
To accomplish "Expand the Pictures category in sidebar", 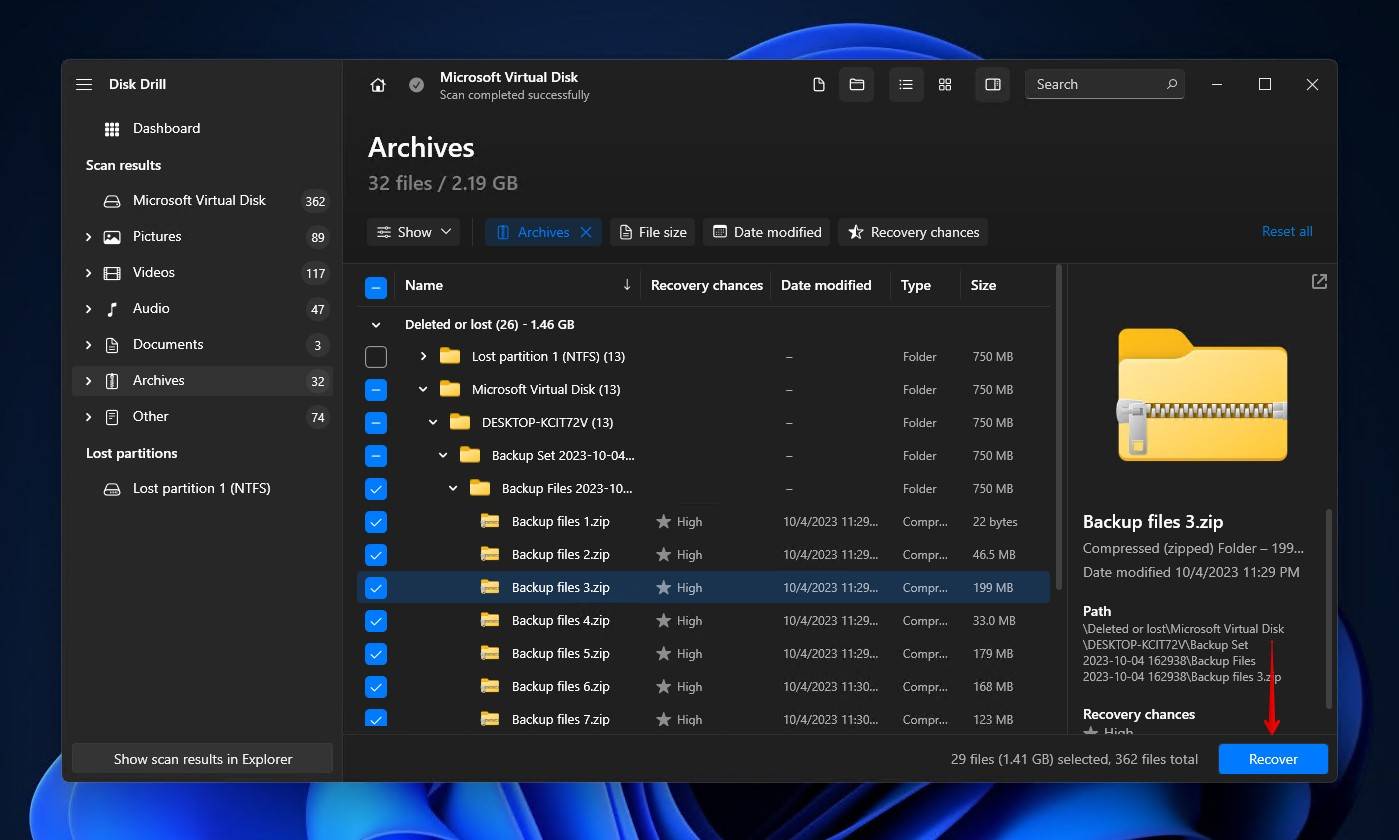I will pos(88,237).
